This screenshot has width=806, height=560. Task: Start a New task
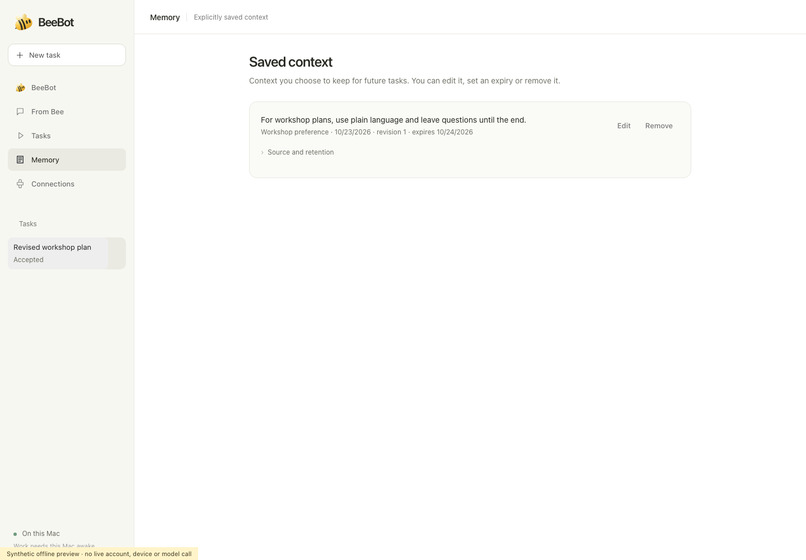(x=67, y=55)
